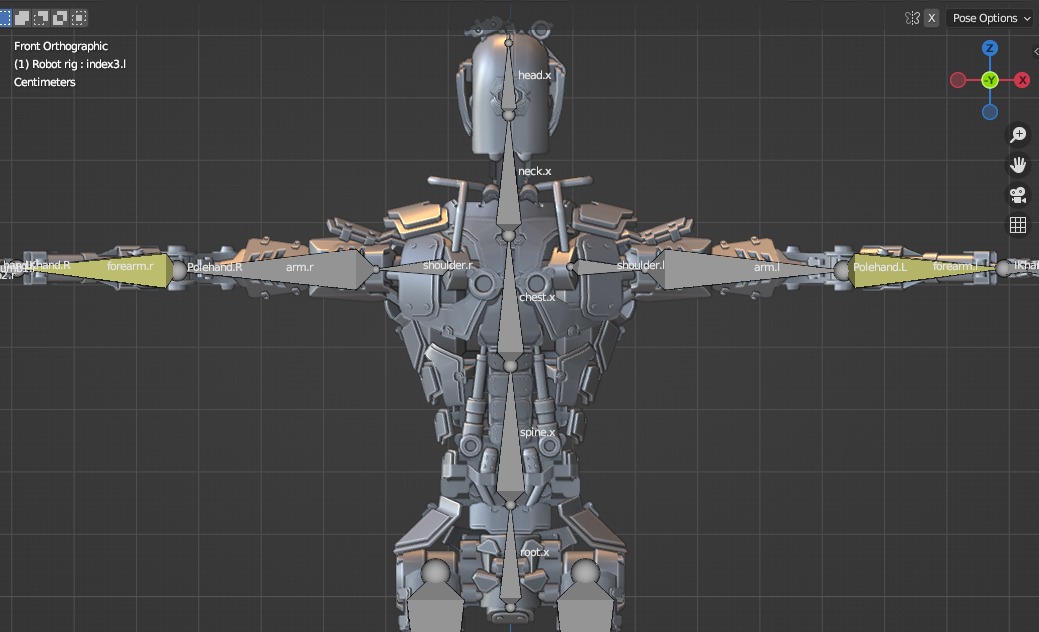Click the red X axis on gizmo

click(x=1022, y=80)
